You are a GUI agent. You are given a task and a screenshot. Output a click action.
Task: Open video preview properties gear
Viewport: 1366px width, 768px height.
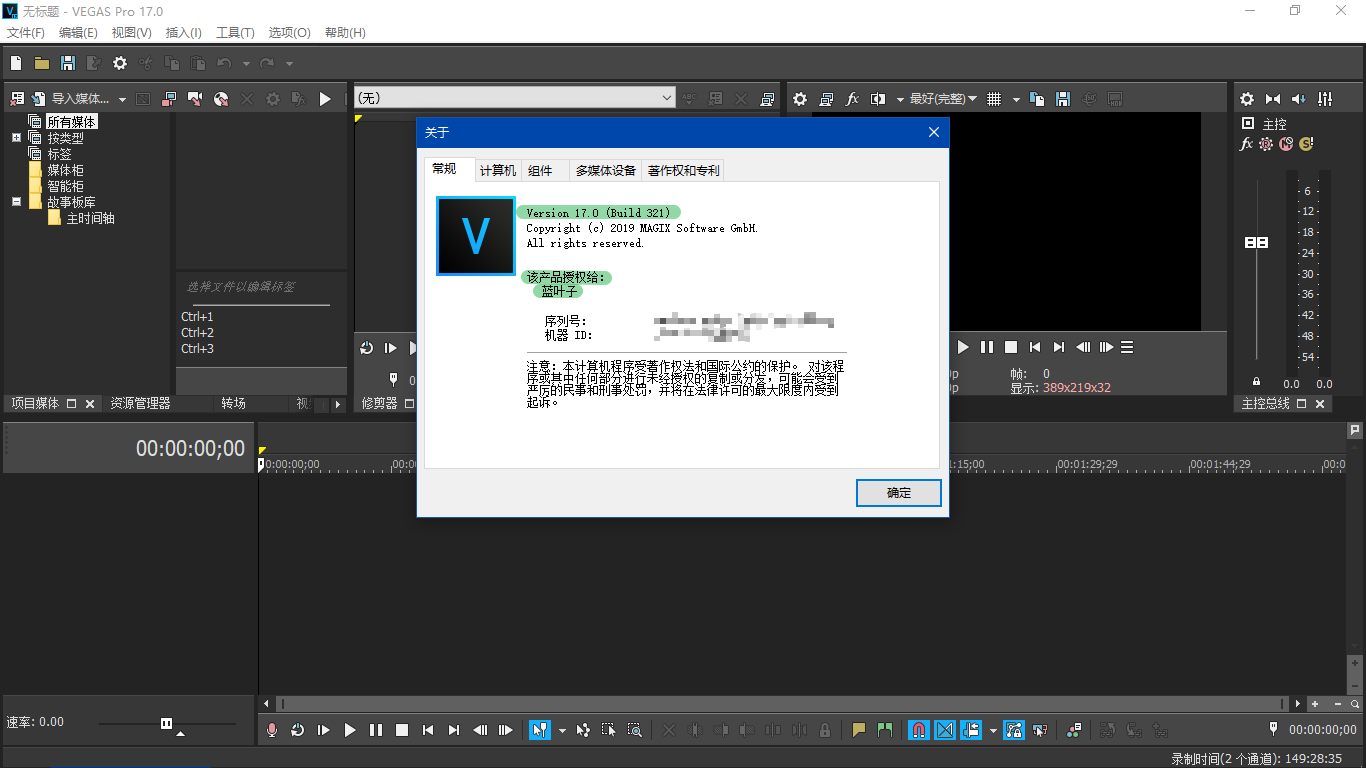tap(800, 99)
